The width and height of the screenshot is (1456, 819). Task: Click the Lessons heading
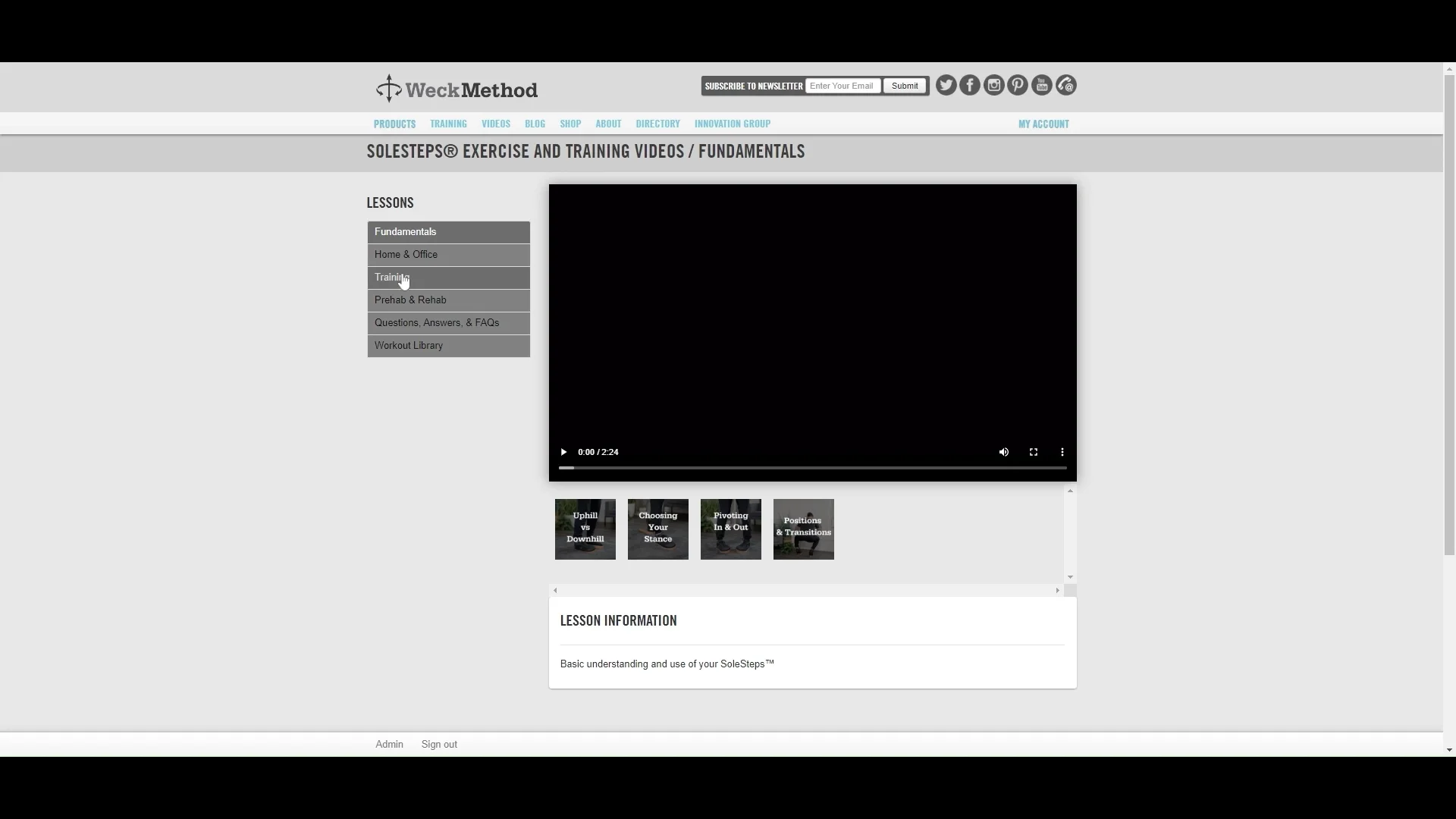391,203
